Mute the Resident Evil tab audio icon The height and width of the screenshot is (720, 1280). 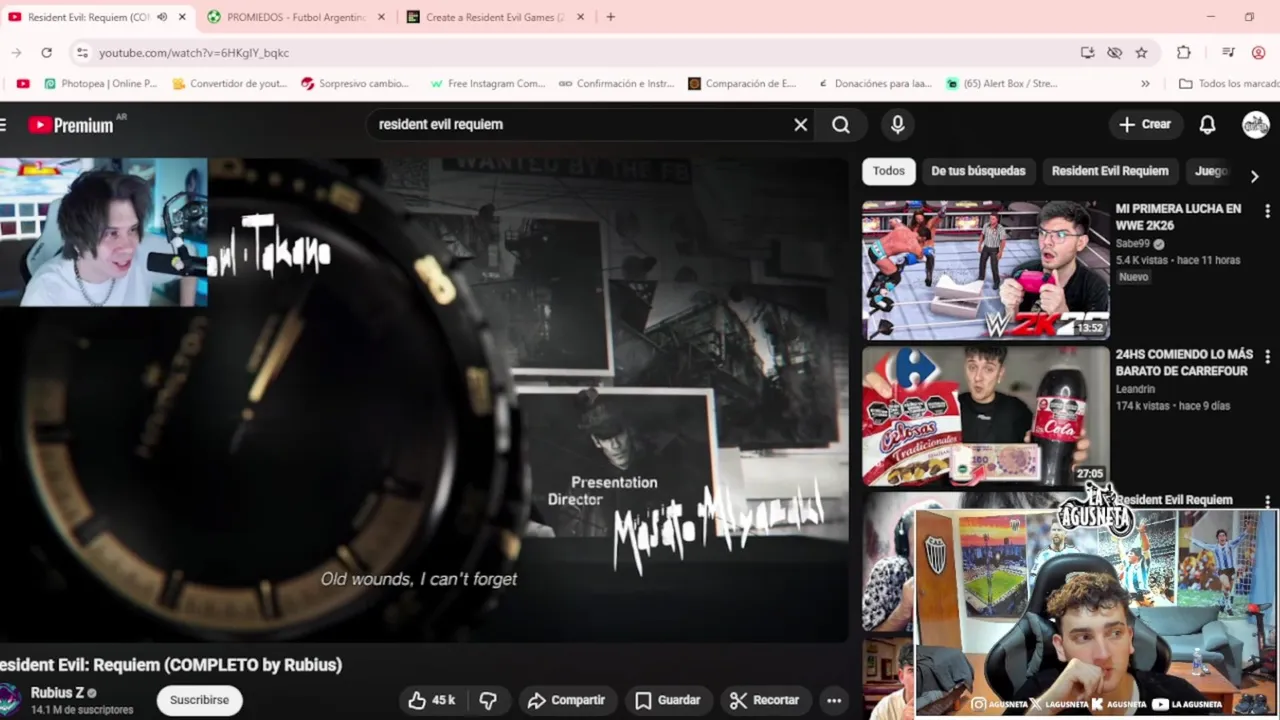point(162,17)
